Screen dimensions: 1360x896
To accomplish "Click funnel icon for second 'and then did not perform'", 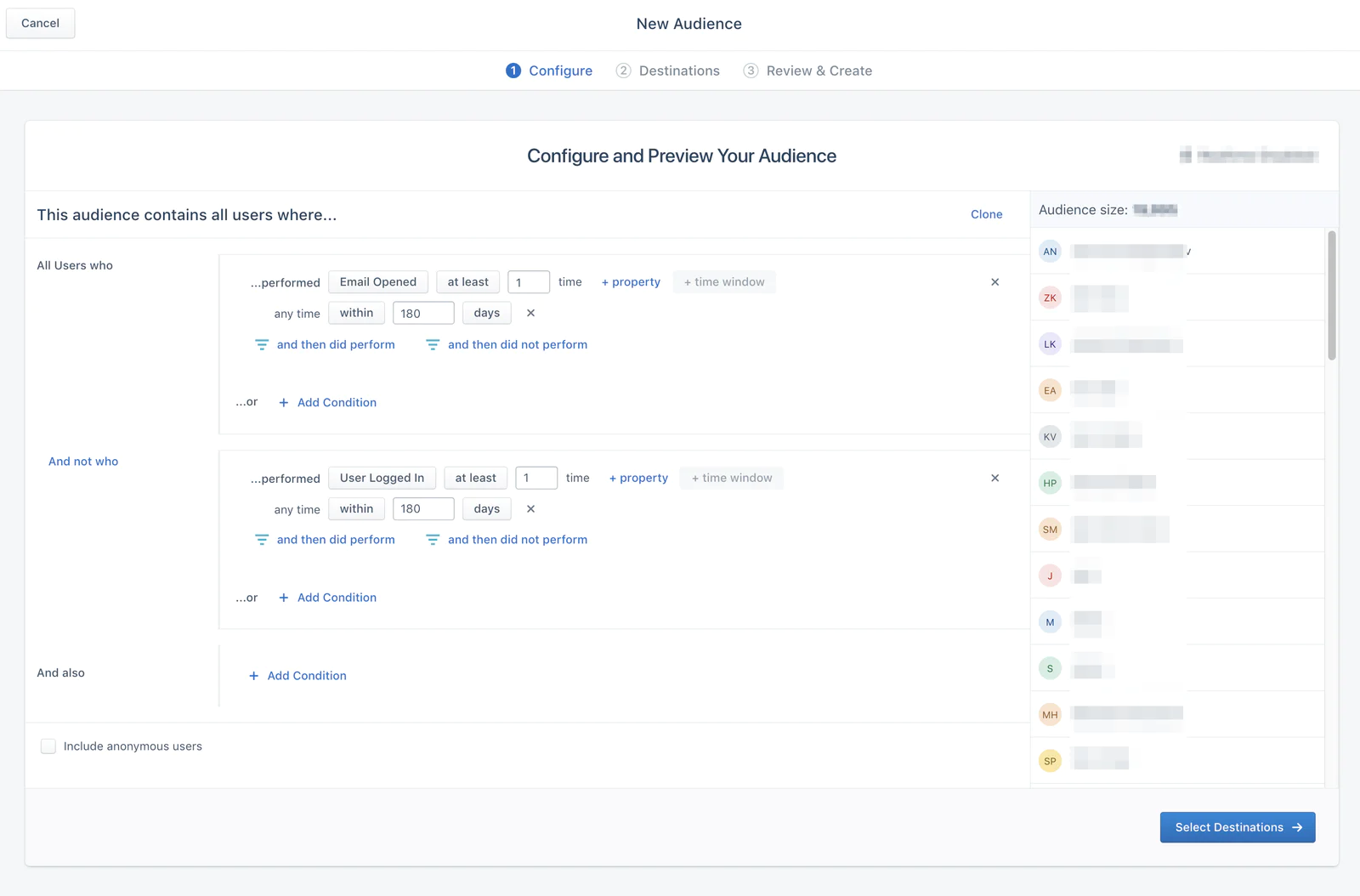I will pos(433,540).
